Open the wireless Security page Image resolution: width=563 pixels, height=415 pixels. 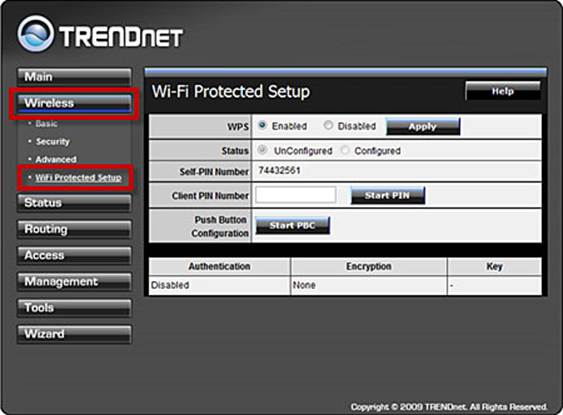point(52,141)
